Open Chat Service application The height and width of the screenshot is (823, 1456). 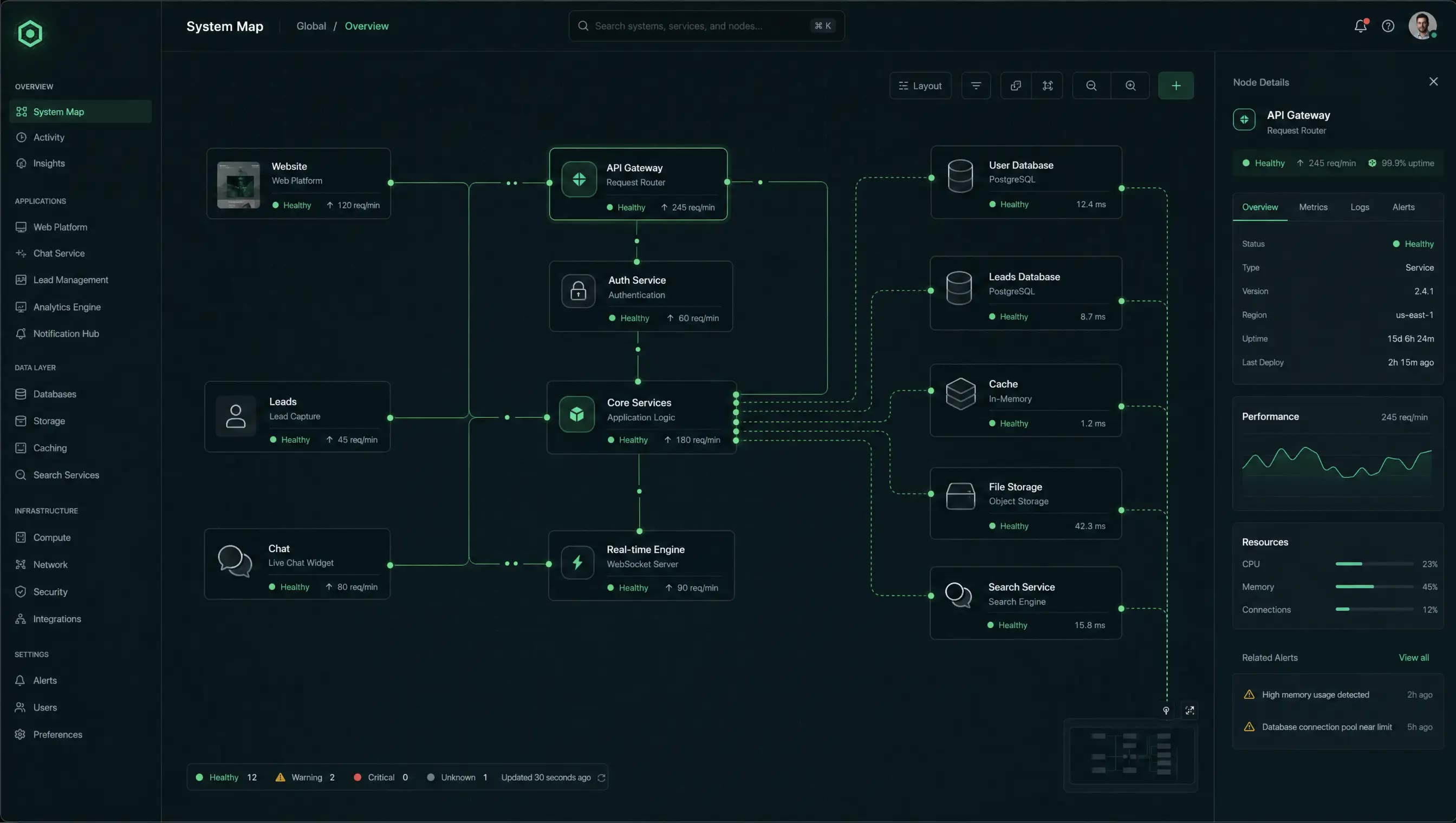click(80, 254)
